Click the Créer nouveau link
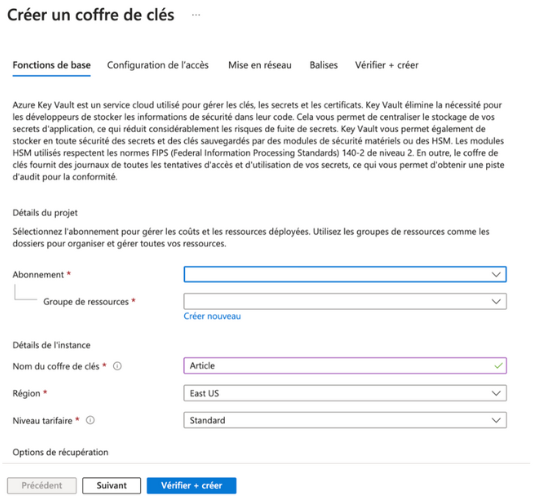547x500 pixels. point(212,316)
